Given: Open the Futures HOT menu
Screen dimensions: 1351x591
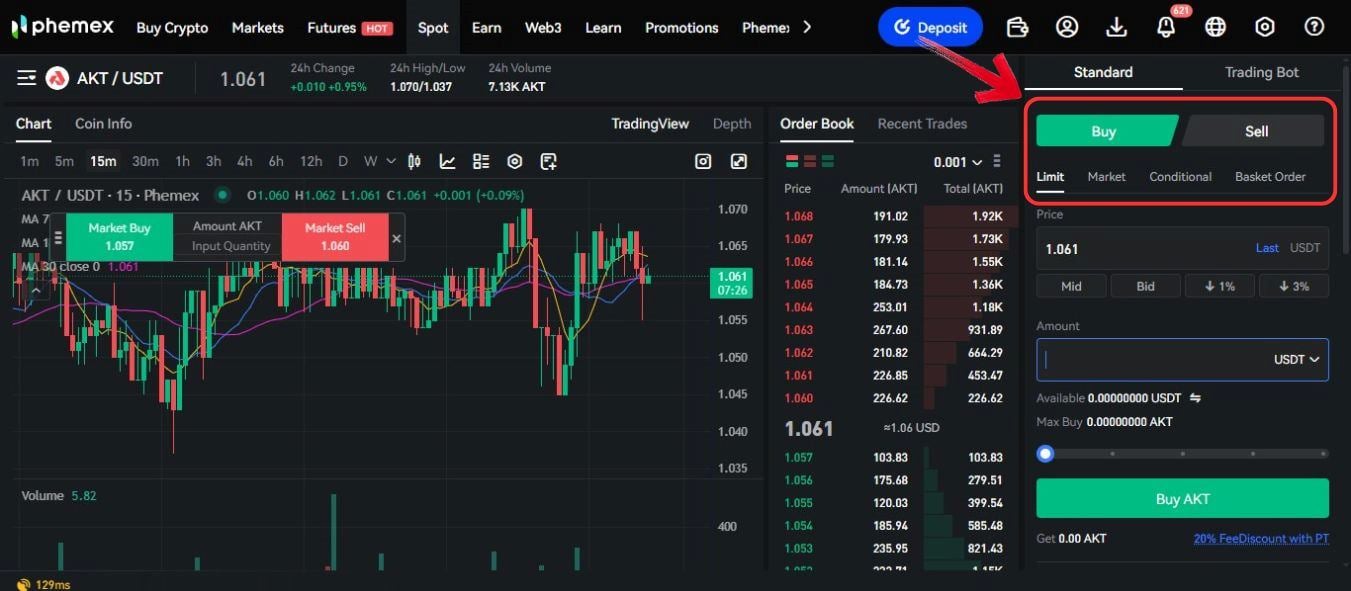Looking at the screenshot, I should pos(349,27).
